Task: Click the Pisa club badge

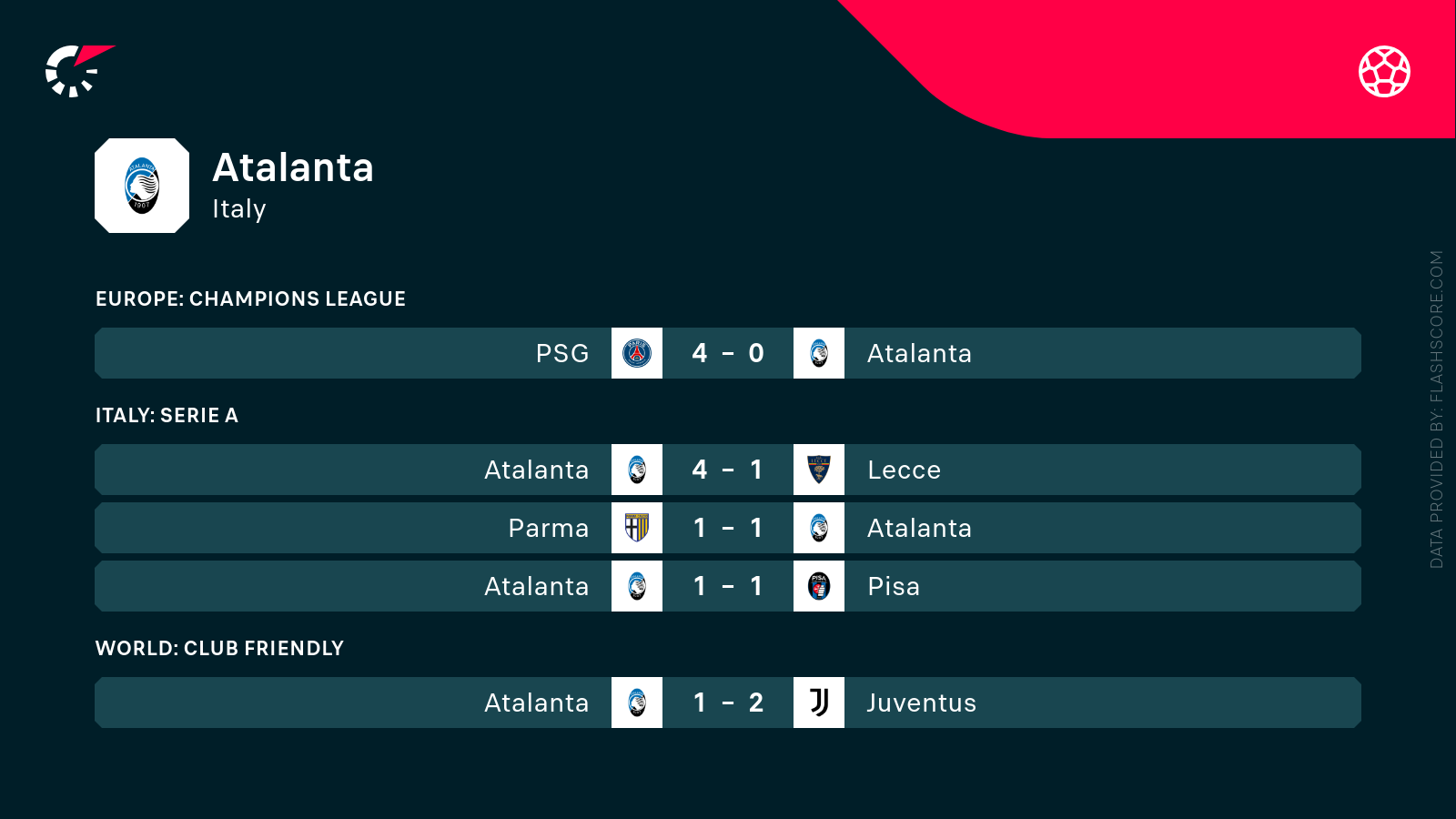Action: click(x=819, y=586)
